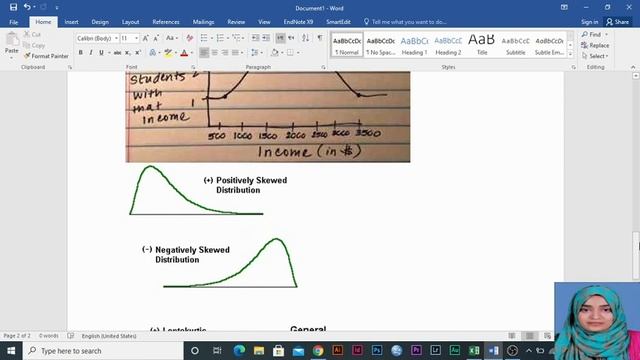Click the Windows Start button
The image size is (640, 360).
coord(11,351)
